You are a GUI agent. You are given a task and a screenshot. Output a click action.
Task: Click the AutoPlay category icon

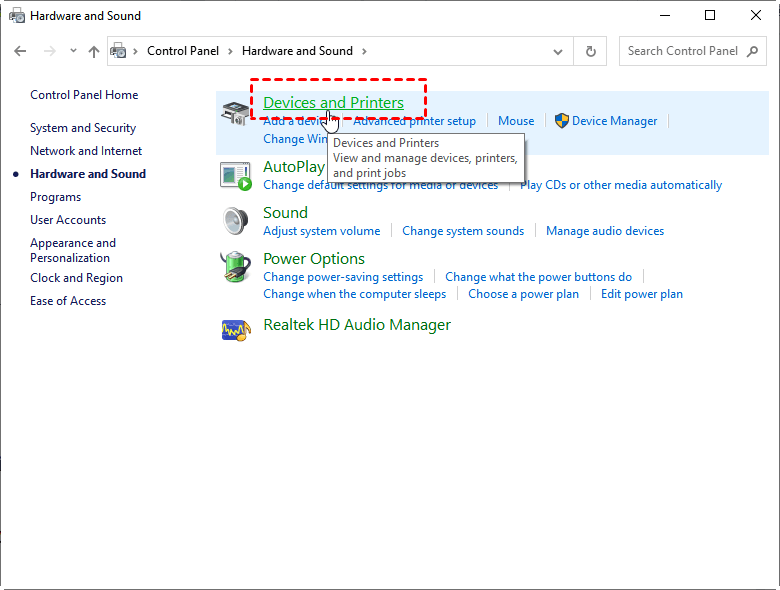tap(235, 175)
